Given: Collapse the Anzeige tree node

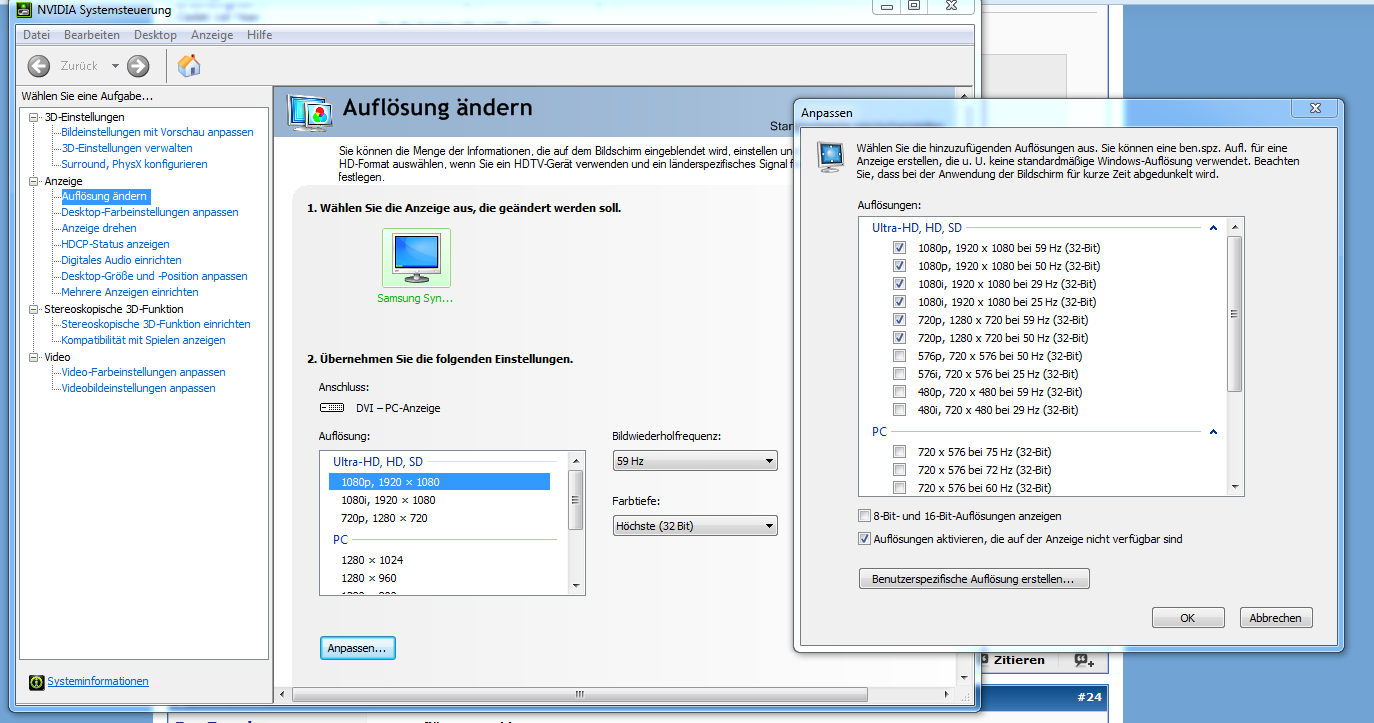Looking at the screenshot, I should coord(34,181).
